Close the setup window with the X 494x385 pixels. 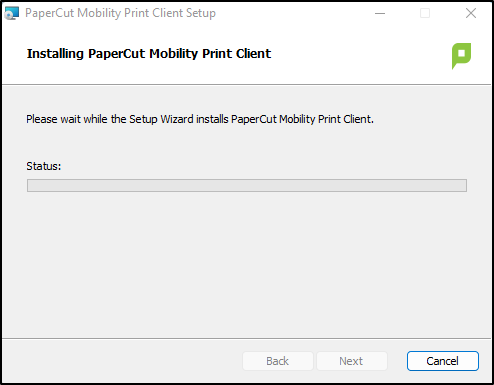pyautogui.click(x=471, y=13)
